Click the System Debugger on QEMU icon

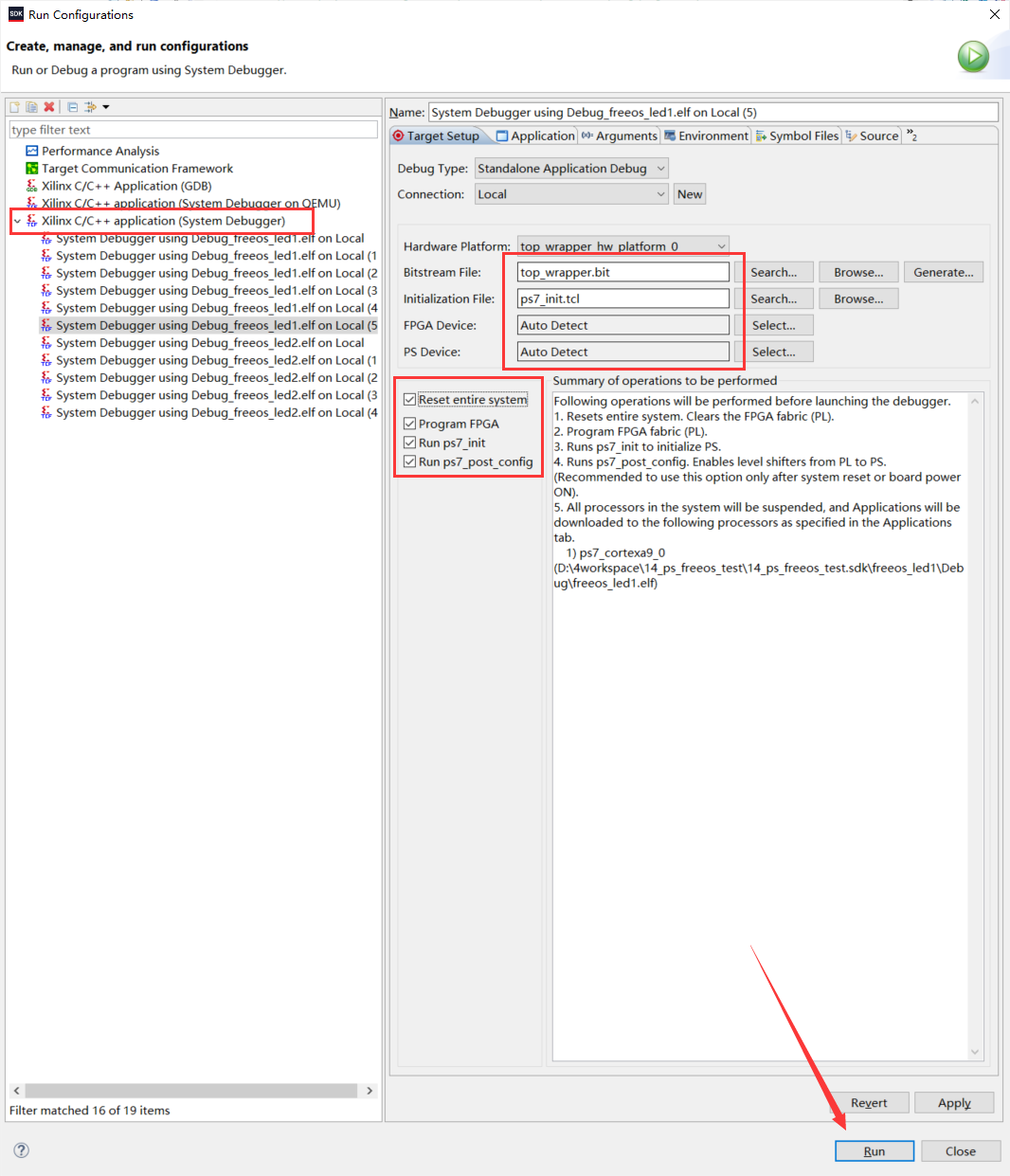point(32,203)
